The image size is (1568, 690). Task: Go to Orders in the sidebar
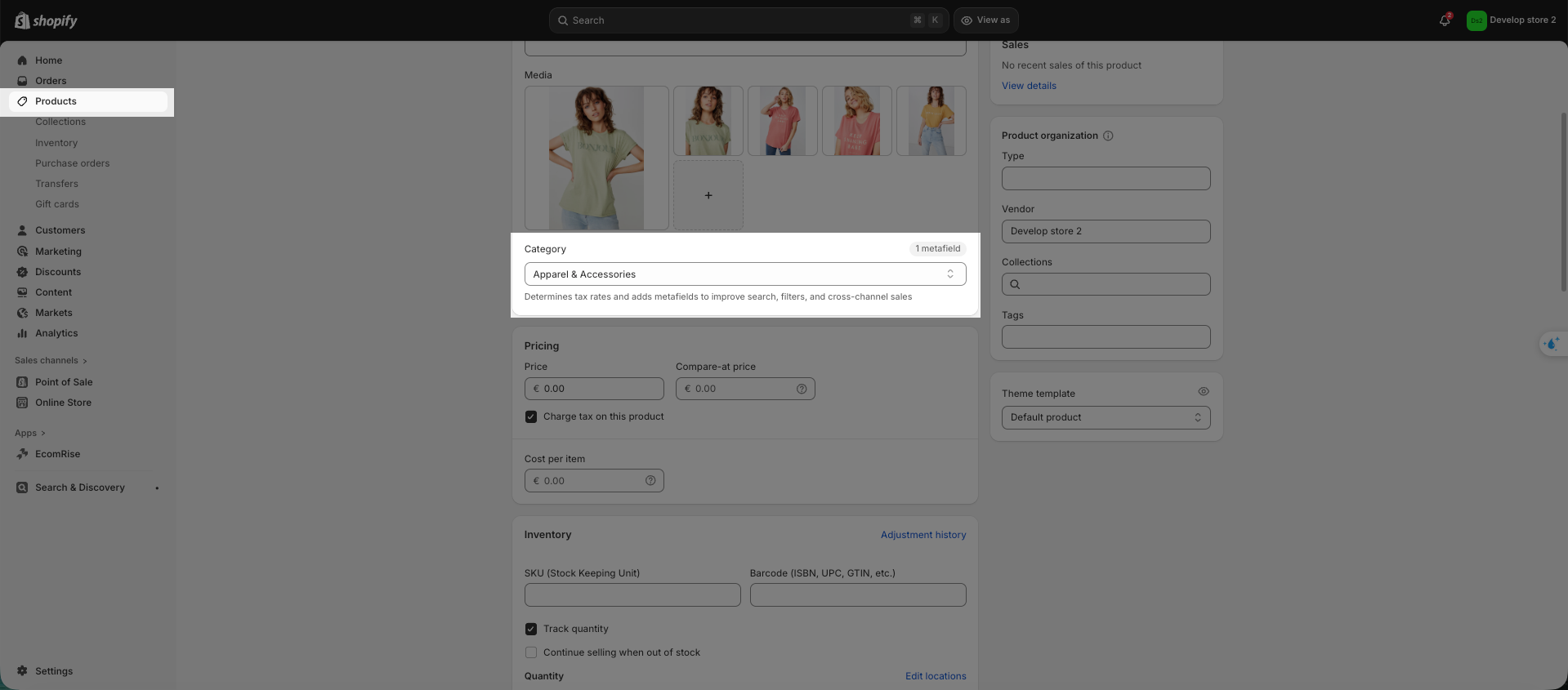51,81
